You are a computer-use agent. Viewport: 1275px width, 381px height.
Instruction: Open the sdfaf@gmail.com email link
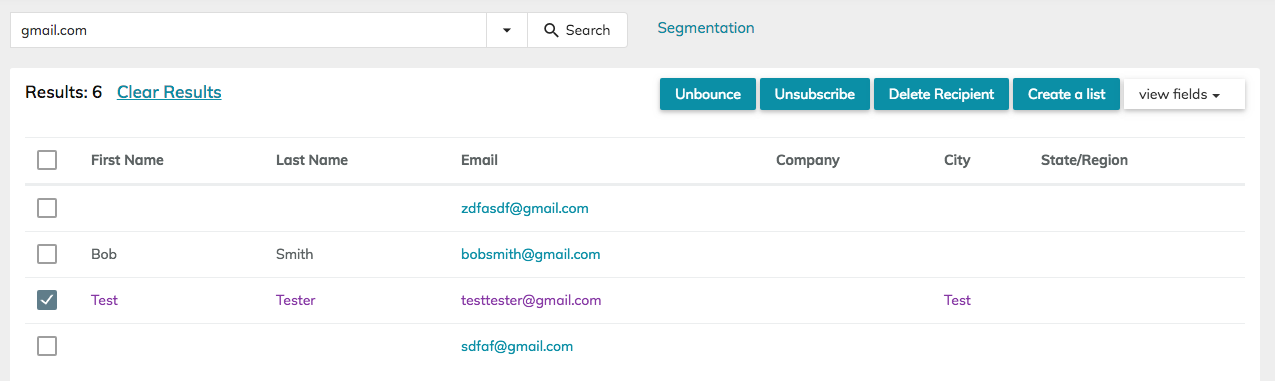tap(517, 346)
